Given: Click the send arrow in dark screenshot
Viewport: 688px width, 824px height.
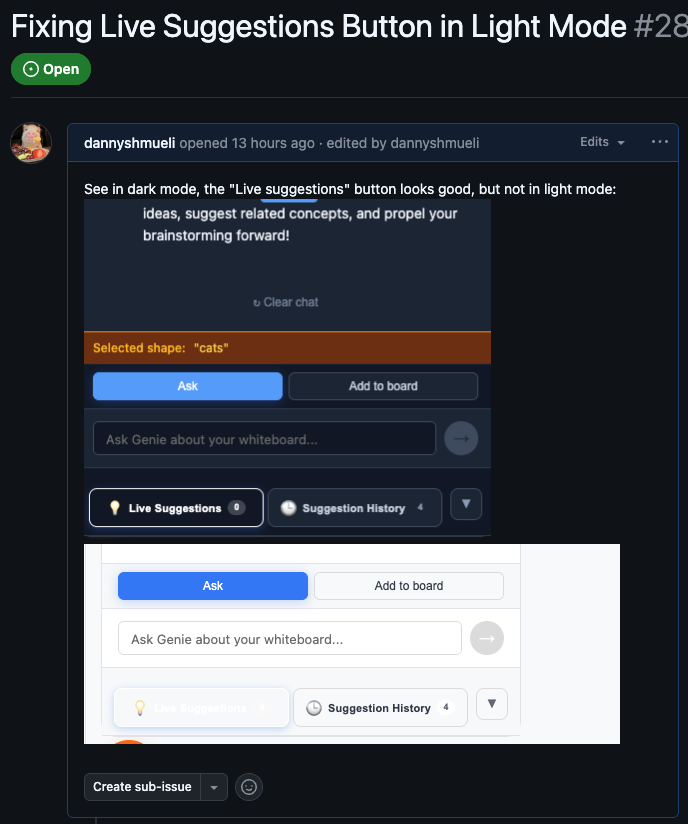Looking at the screenshot, I should (x=461, y=438).
